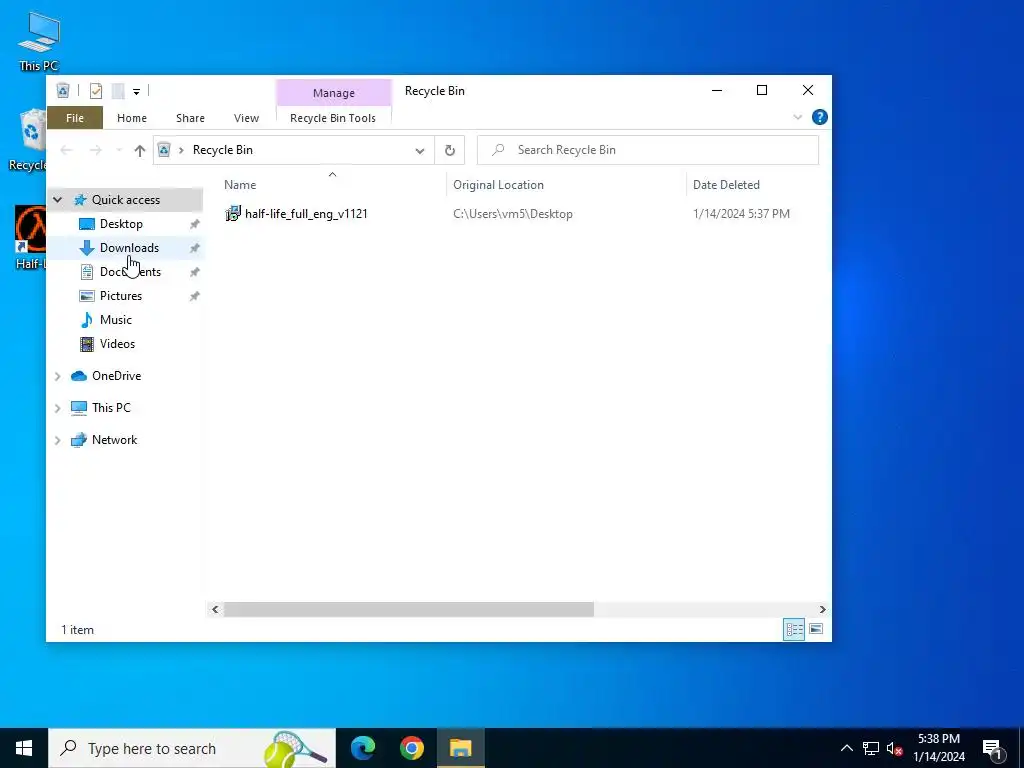Open the blue Help icon
Screen dimensions: 1024x768
(820, 118)
